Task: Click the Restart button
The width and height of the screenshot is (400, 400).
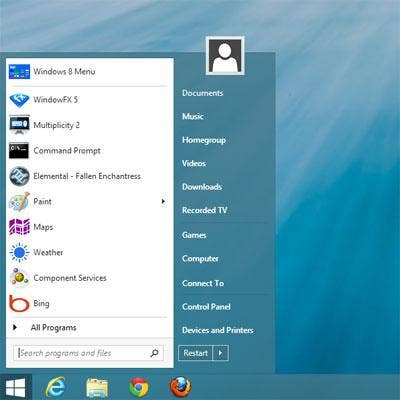Action: click(196, 353)
